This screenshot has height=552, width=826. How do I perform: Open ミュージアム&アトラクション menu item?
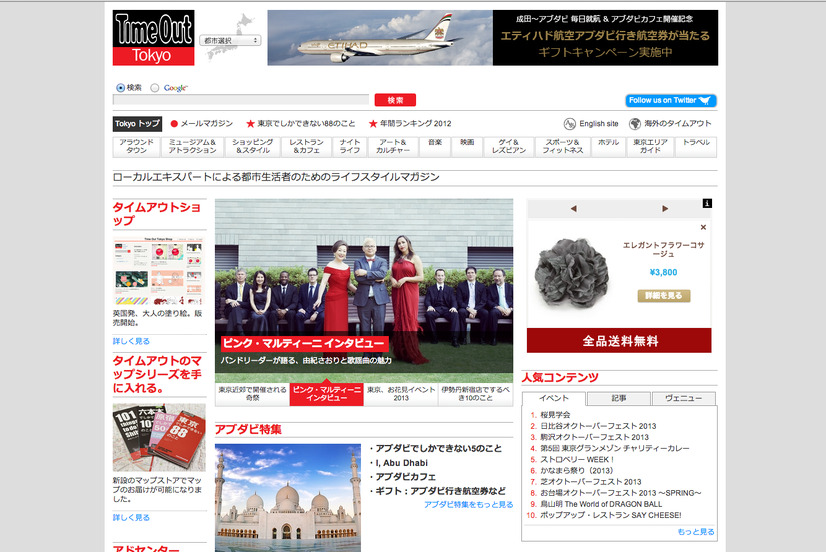coord(192,146)
